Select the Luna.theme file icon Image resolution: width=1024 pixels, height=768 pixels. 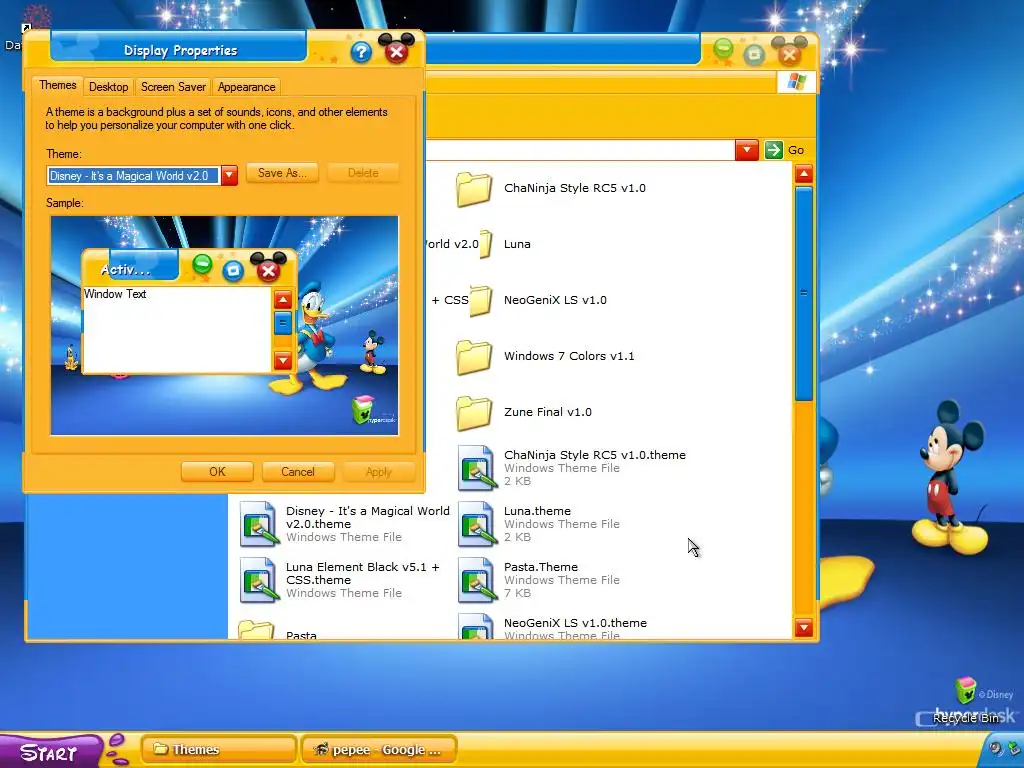(476, 524)
